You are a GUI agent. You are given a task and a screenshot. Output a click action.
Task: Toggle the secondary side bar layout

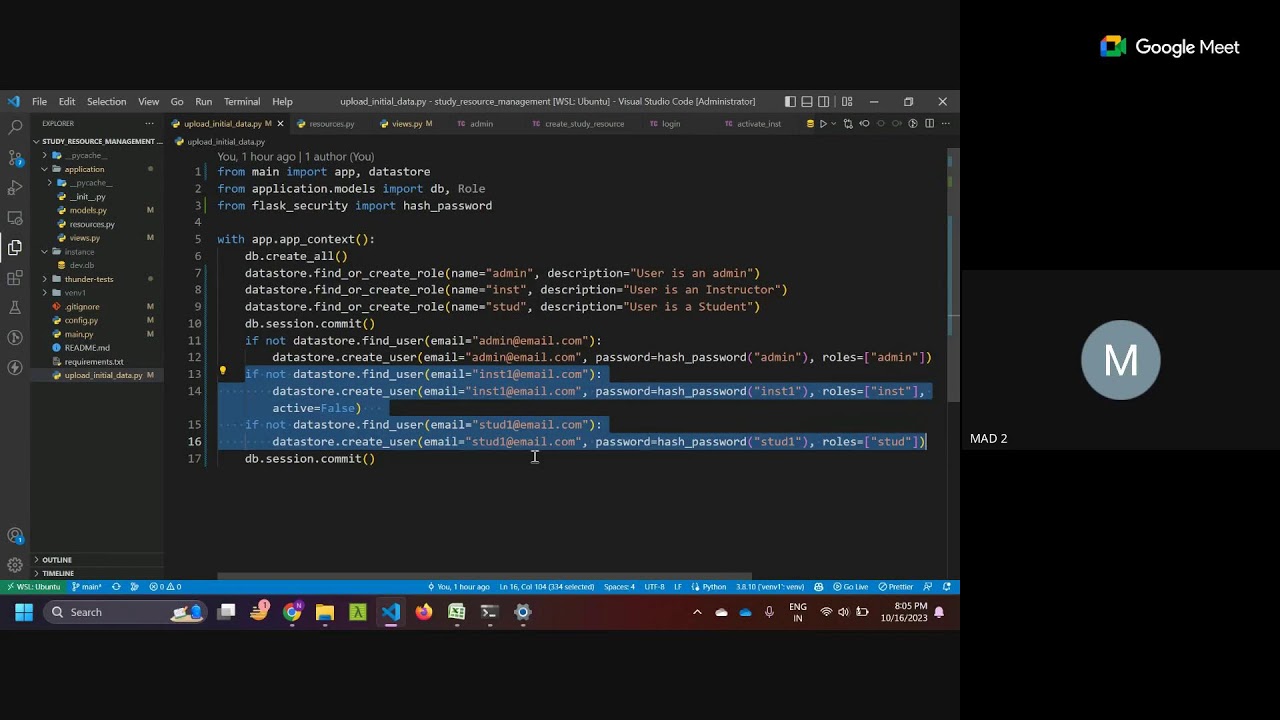point(824,101)
